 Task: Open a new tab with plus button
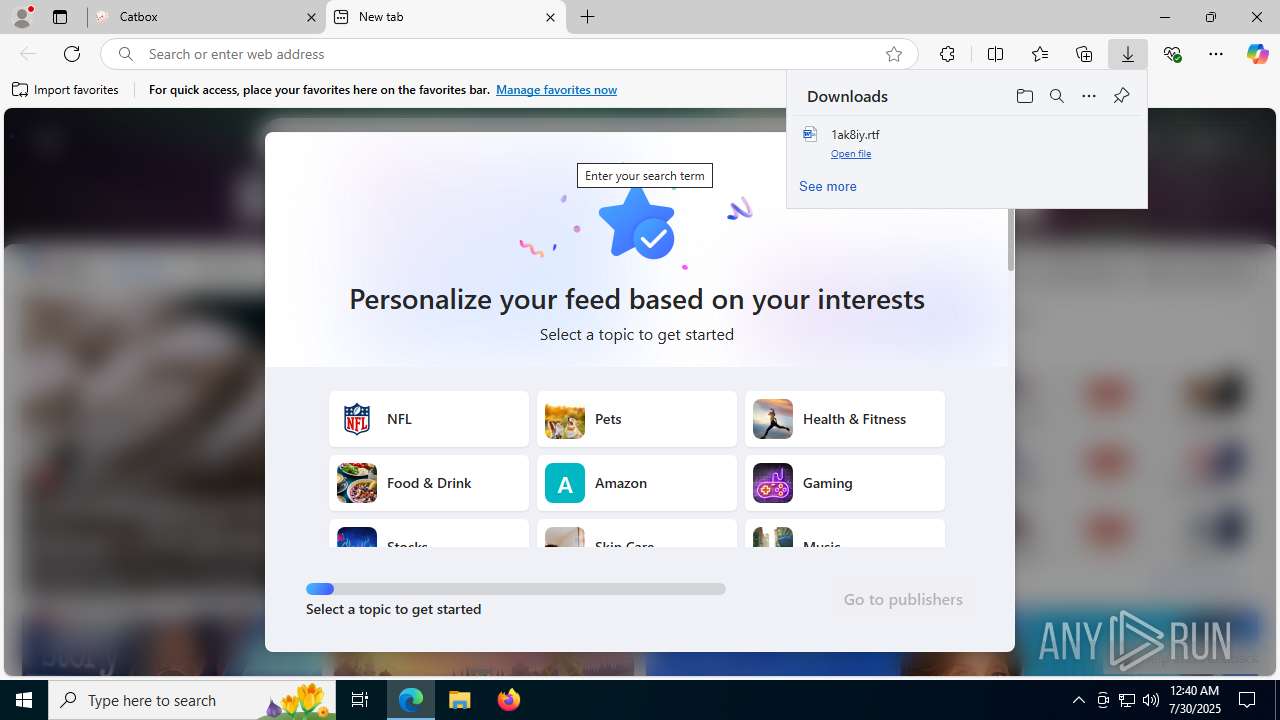pyautogui.click(x=588, y=17)
